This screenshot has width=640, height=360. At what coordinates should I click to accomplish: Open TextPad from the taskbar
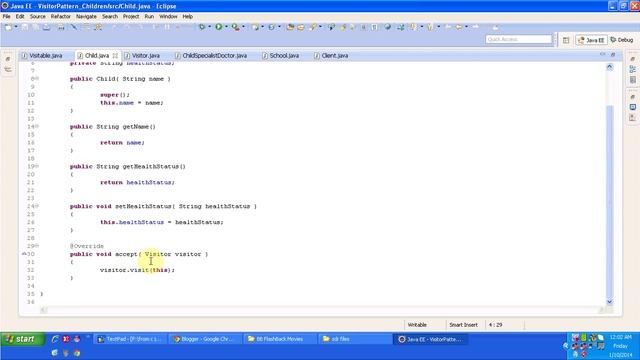[x=130, y=339]
